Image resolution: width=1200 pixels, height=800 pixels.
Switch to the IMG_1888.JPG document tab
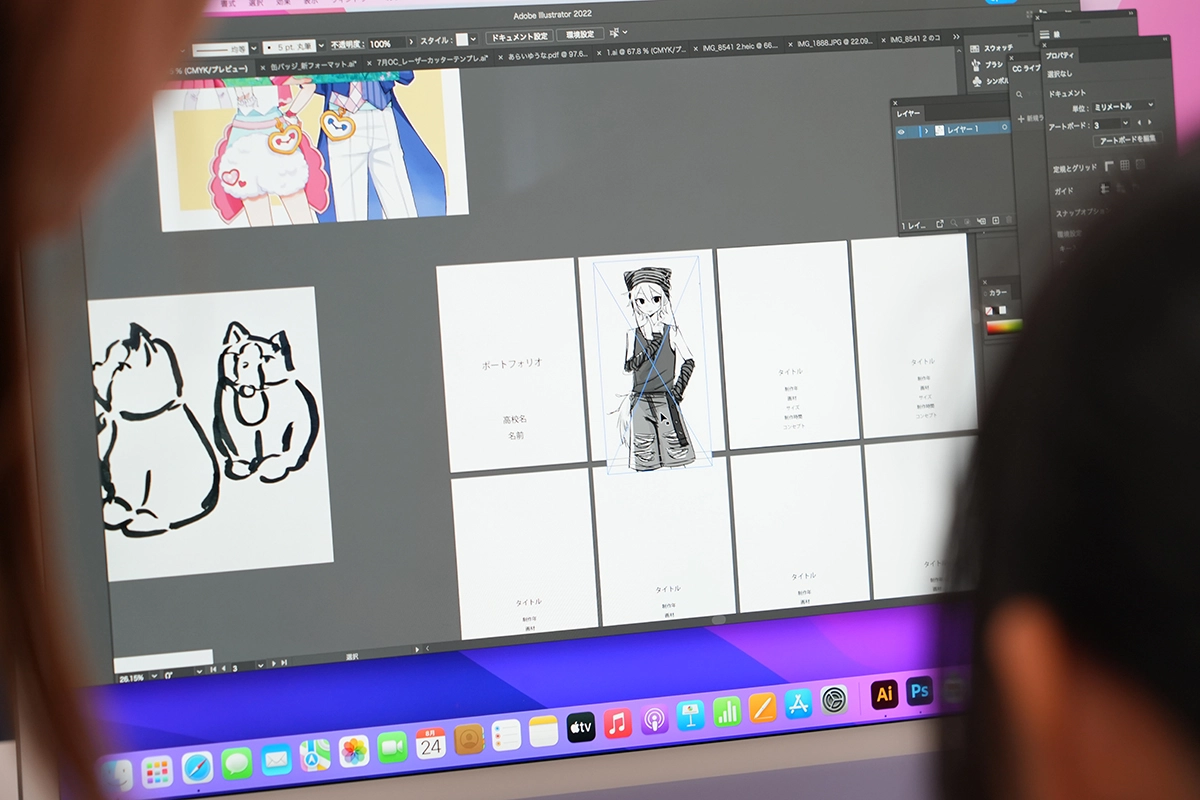832,44
